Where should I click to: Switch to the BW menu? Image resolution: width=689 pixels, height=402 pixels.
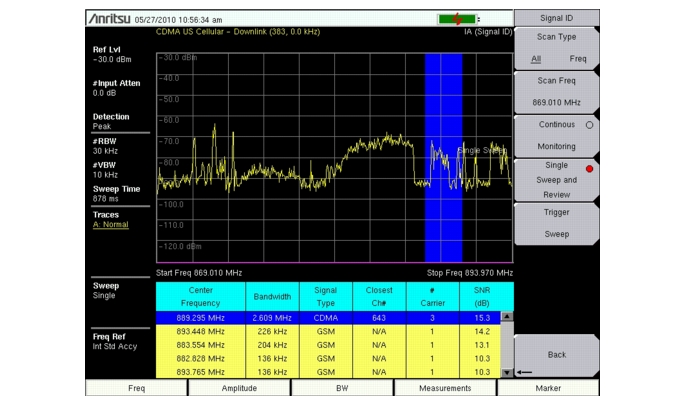[x=341, y=388]
